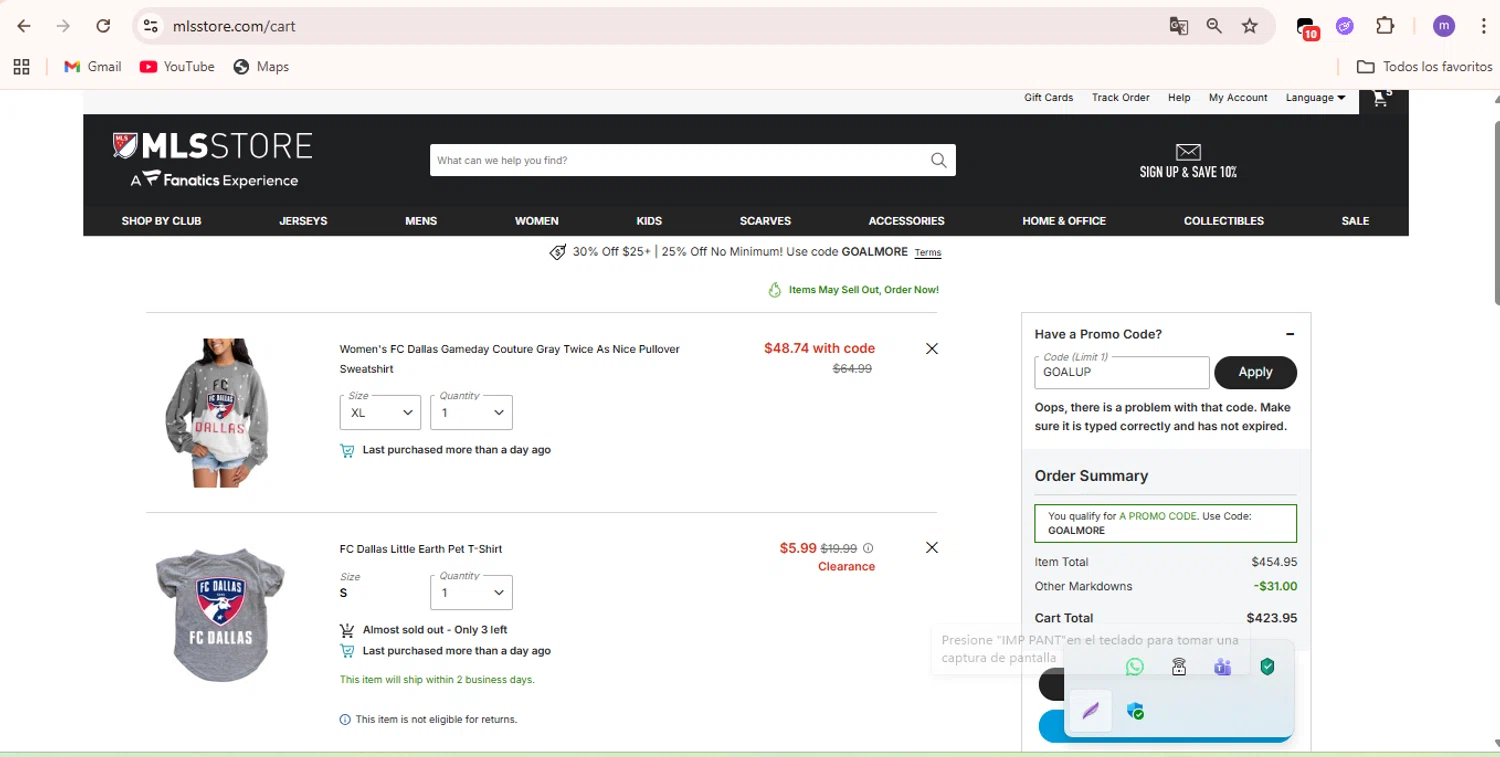Open Maps bookmark
The height and width of the screenshot is (757, 1500).
click(x=261, y=67)
